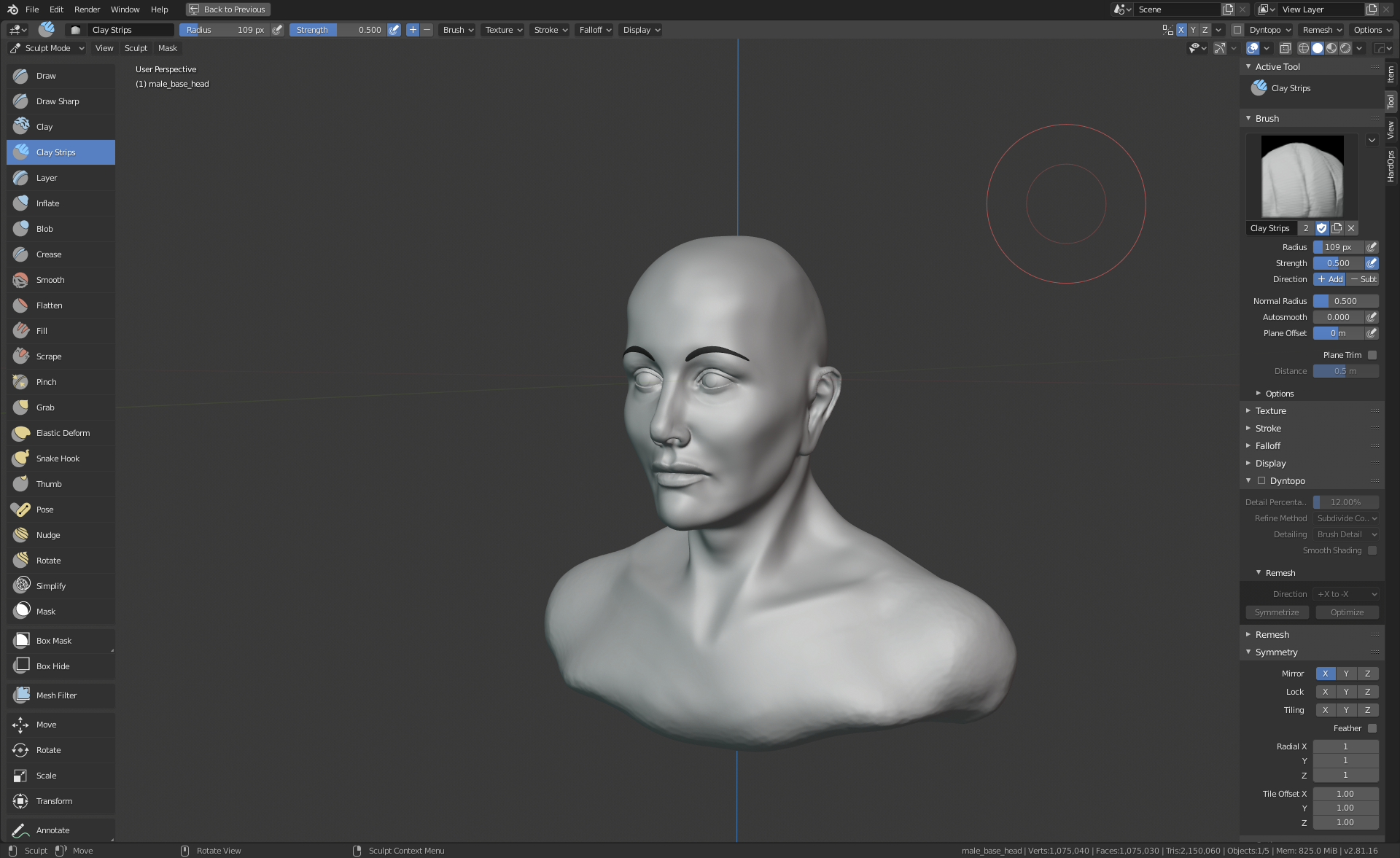1400x858 pixels.
Task: Open the Falloff dropdown in header
Action: coord(595,30)
